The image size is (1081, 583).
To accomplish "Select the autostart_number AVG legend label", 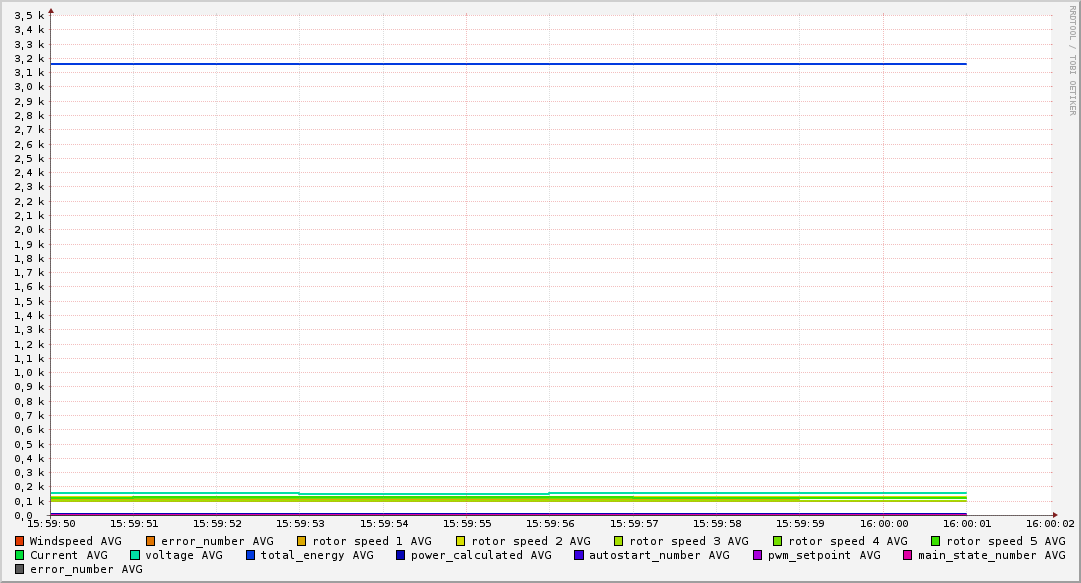I will [659, 555].
